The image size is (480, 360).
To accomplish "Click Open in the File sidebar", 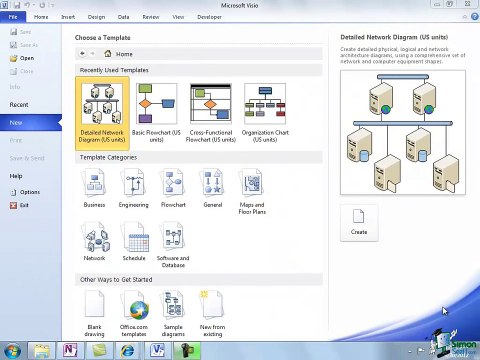I will pos(22,58).
